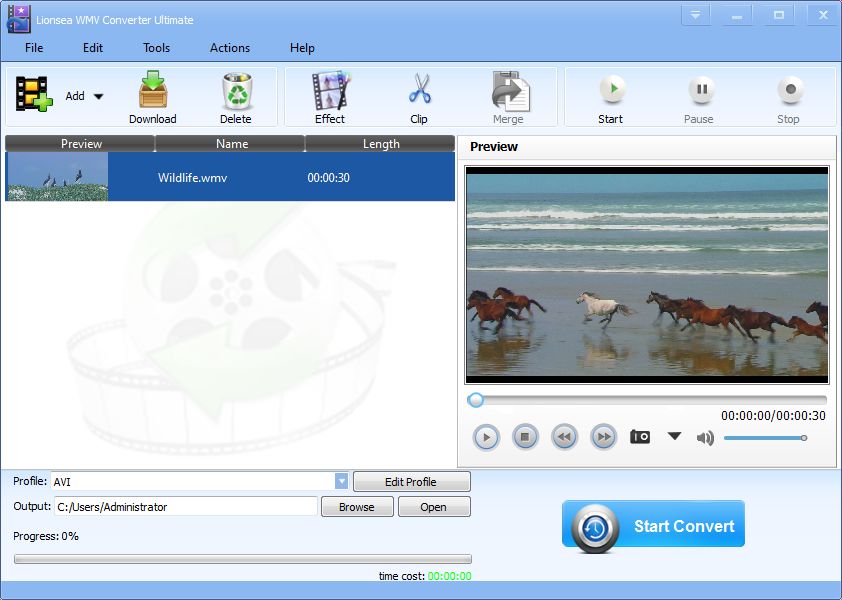842x600 pixels.
Task: Open the Edit menu
Action: coord(92,48)
